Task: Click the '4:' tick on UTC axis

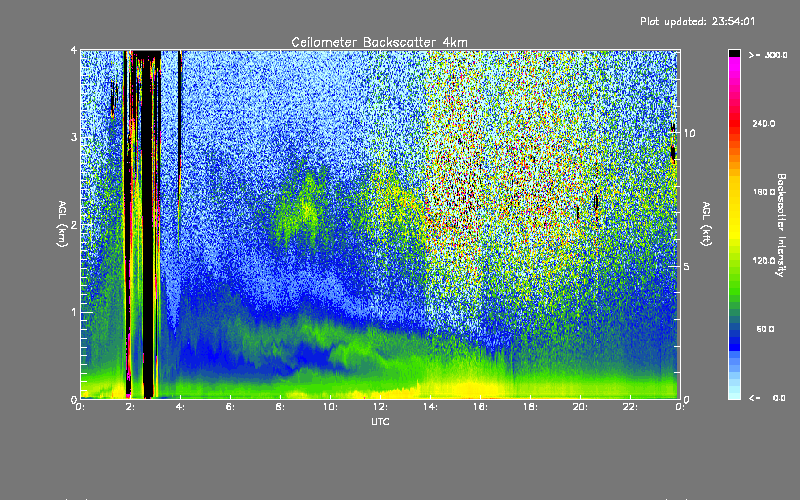Action: coord(181,407)
